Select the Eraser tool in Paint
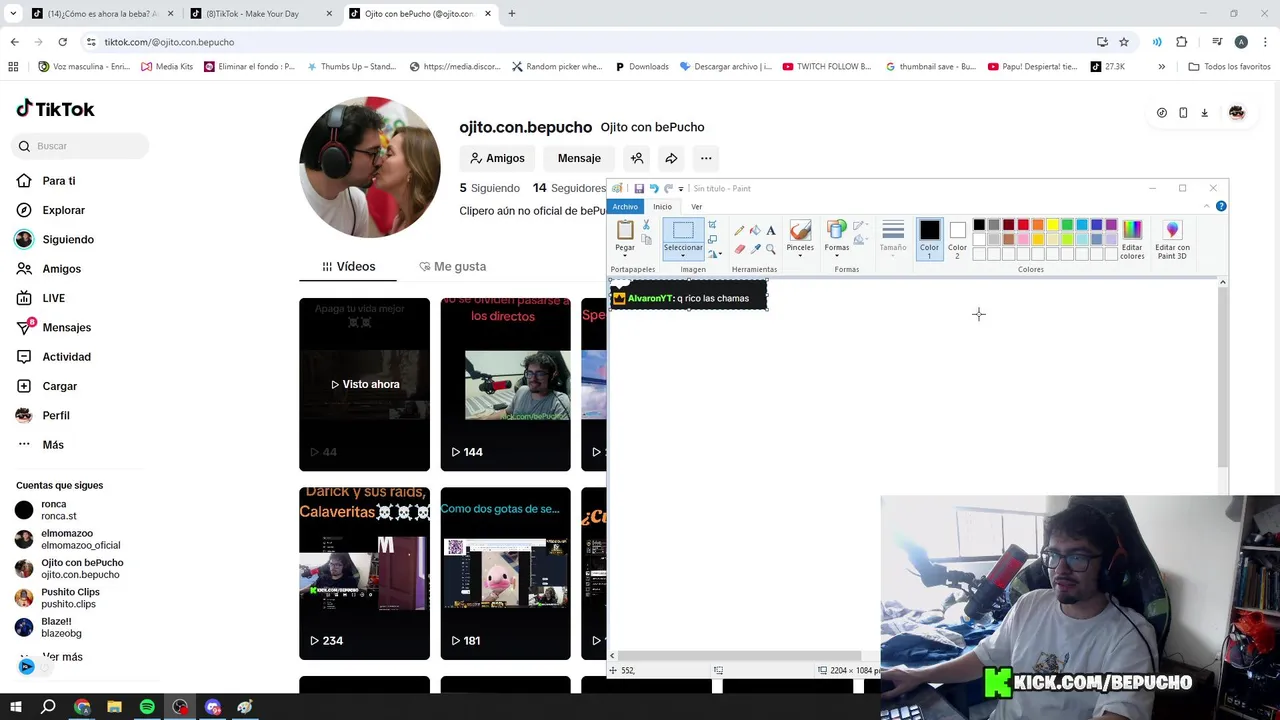This screenshot has width=1280, height=720. [x=739, y=249]
